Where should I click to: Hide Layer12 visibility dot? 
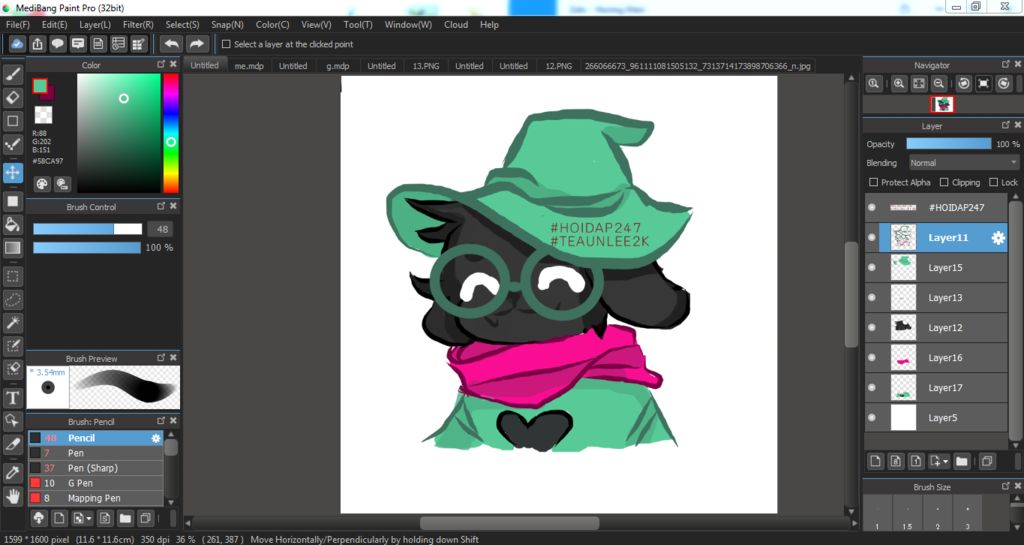(x=871, y=328)
